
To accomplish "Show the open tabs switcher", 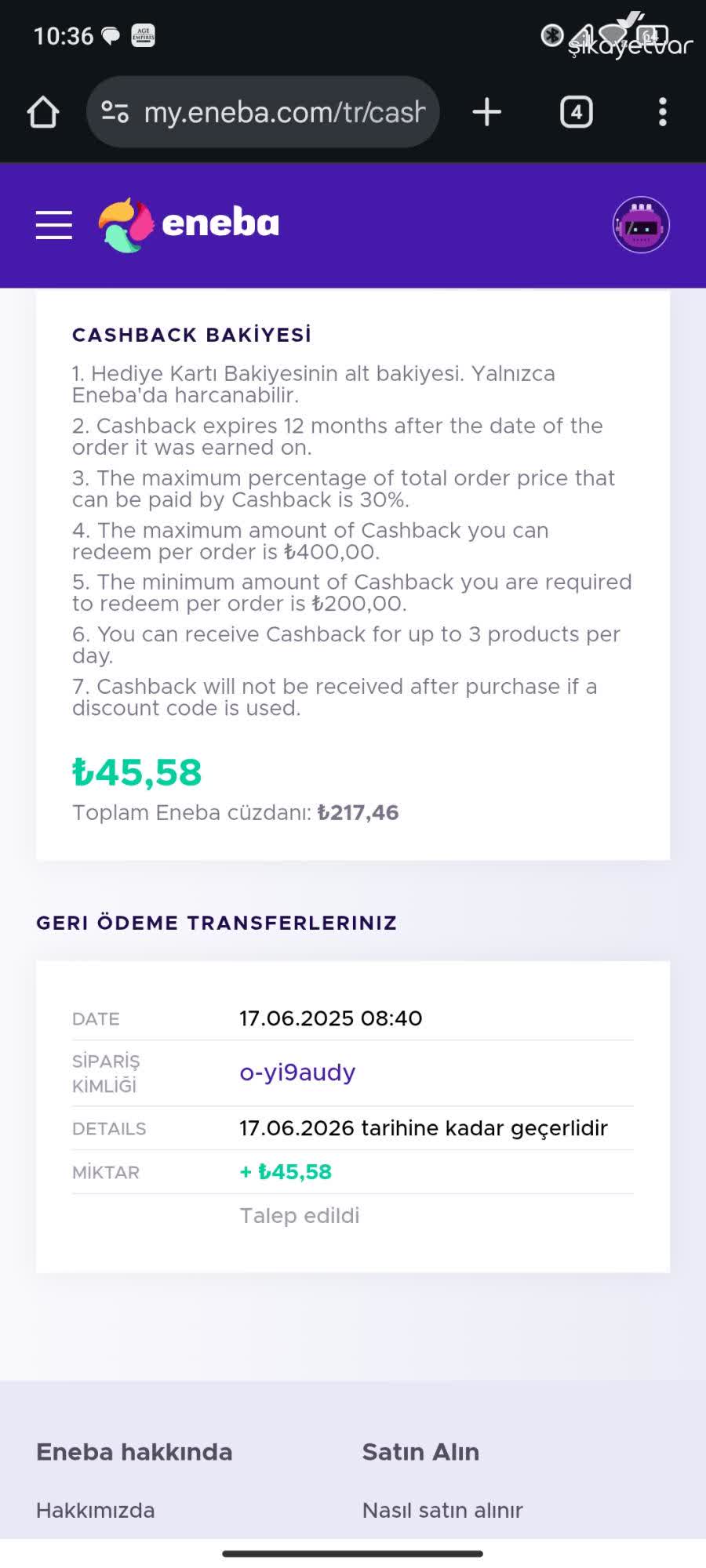I will coord(576,112).
